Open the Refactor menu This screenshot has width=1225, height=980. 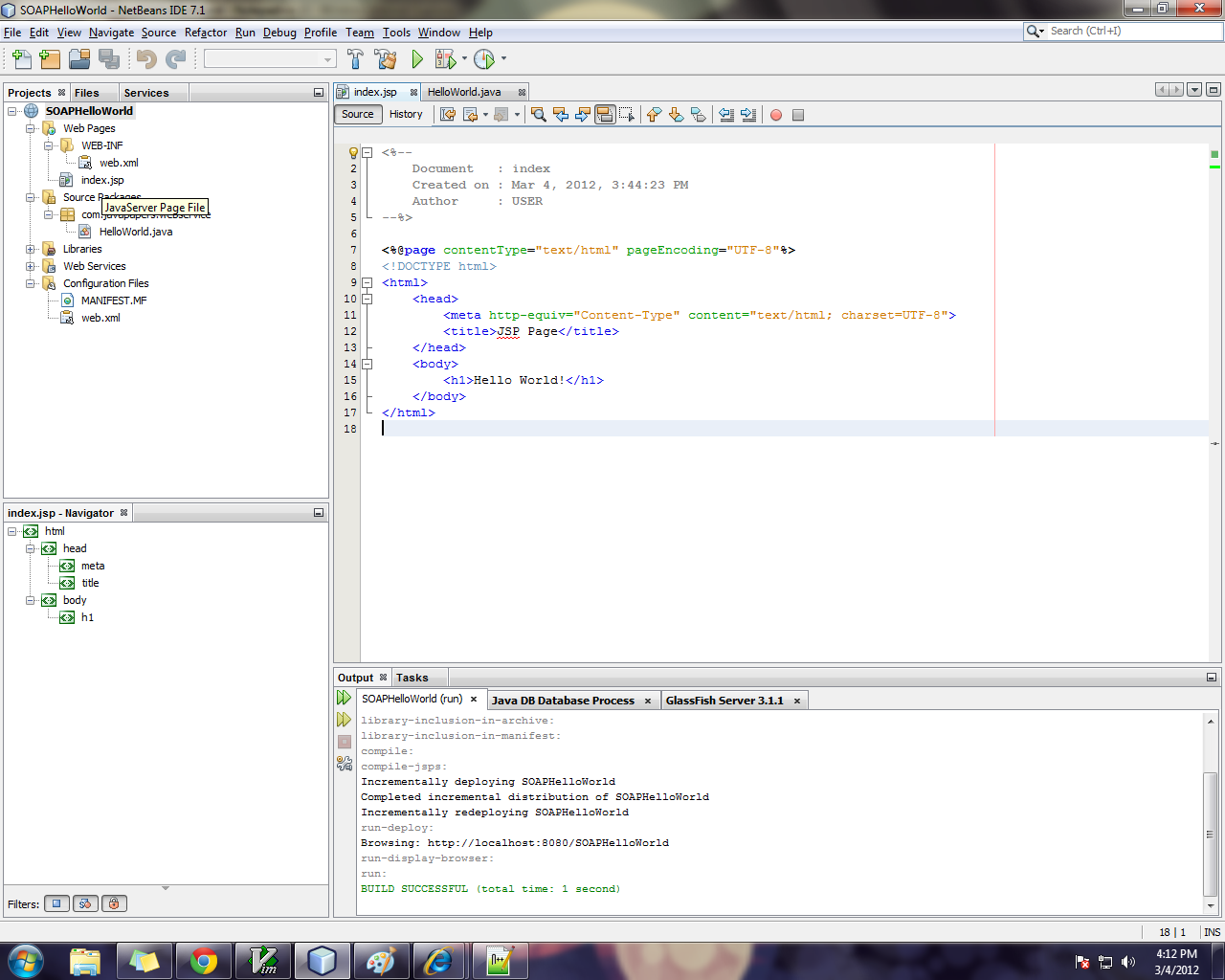coord(206,32)
